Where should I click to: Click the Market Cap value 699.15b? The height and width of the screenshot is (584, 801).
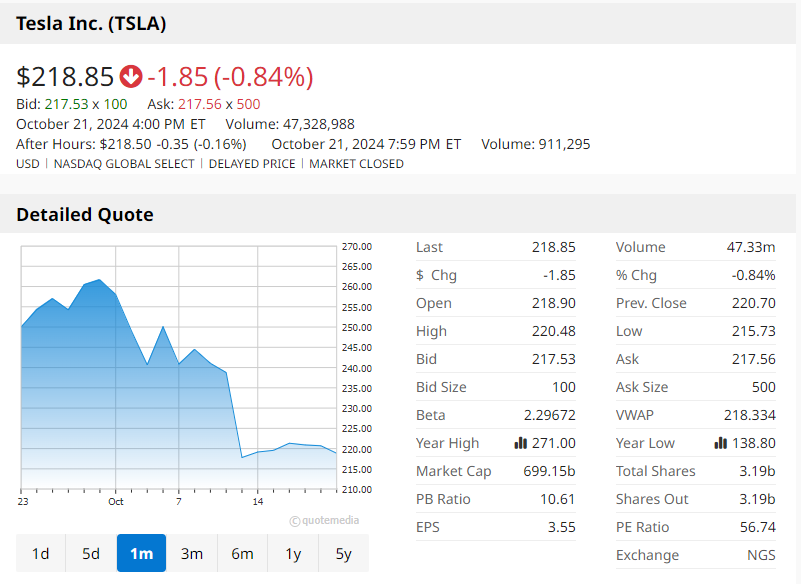pos(549,471)
